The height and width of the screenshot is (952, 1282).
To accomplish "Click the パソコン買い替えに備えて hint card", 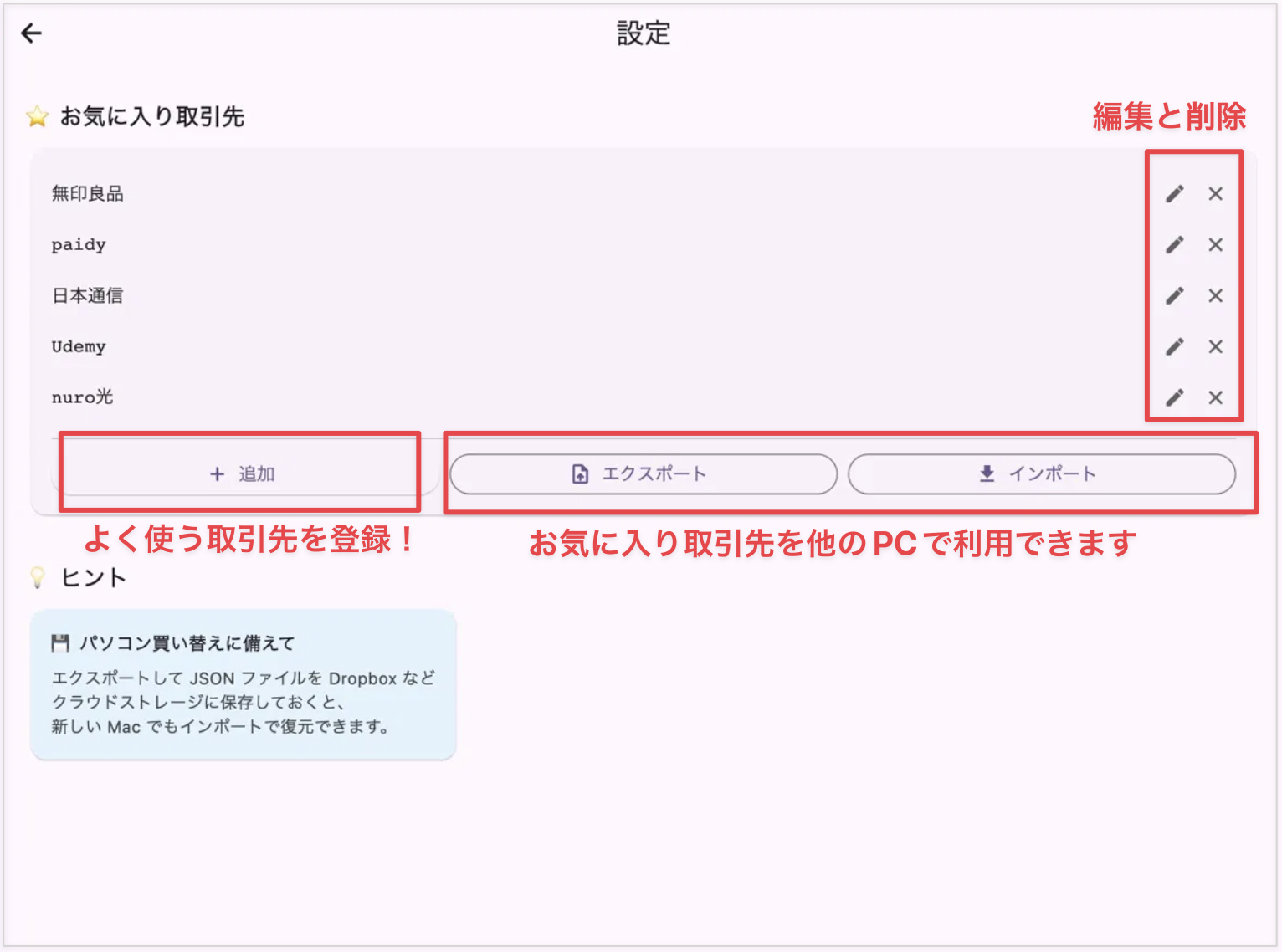I will (x=244, y=685).
